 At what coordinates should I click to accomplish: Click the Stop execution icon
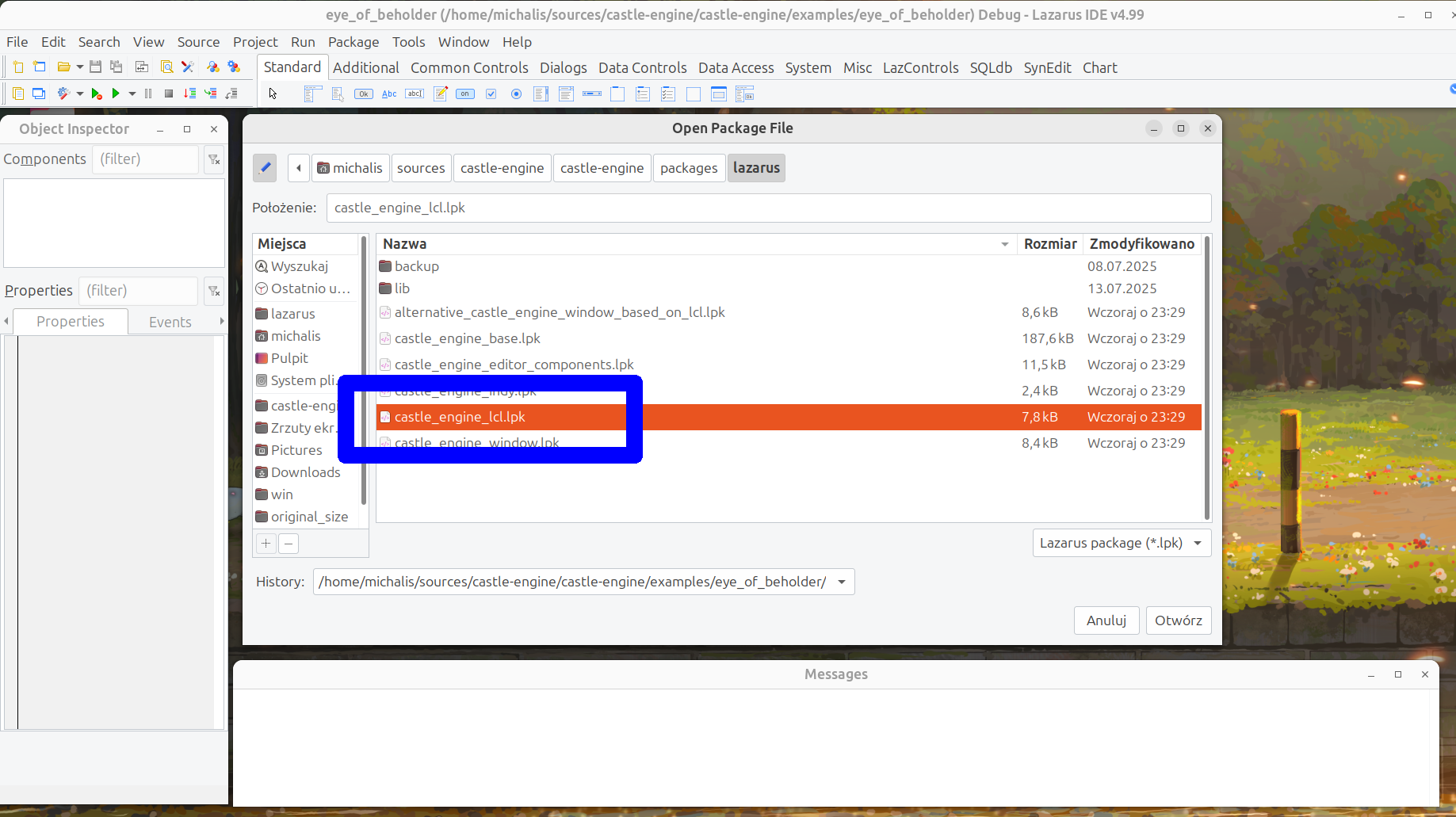[x=169, y=94]
